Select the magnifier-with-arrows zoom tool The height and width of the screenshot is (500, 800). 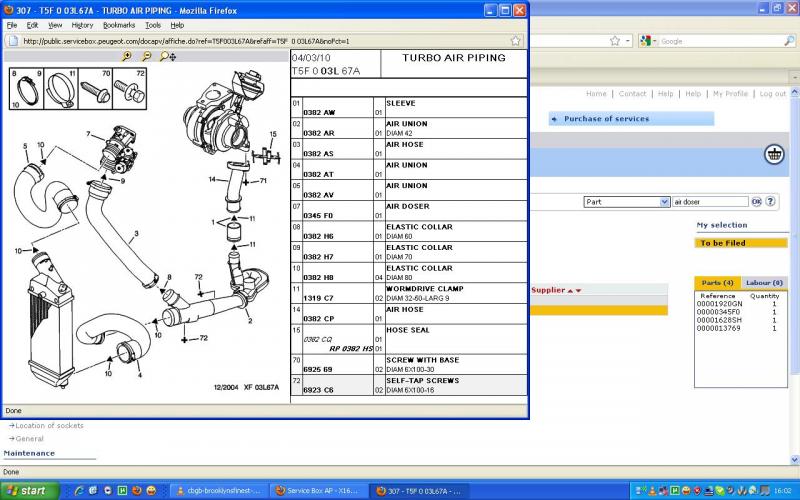pyautogui.click(x=168, y=57)
